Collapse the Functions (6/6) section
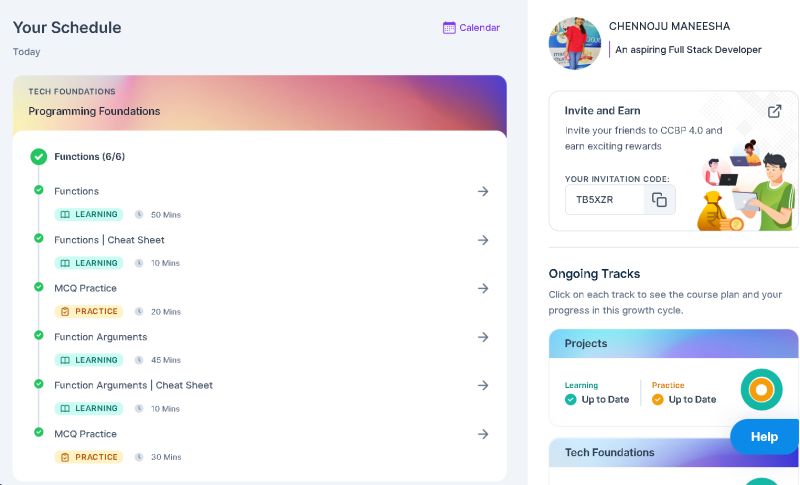This screenshot has height=485, width=800. tap(89, 157)
